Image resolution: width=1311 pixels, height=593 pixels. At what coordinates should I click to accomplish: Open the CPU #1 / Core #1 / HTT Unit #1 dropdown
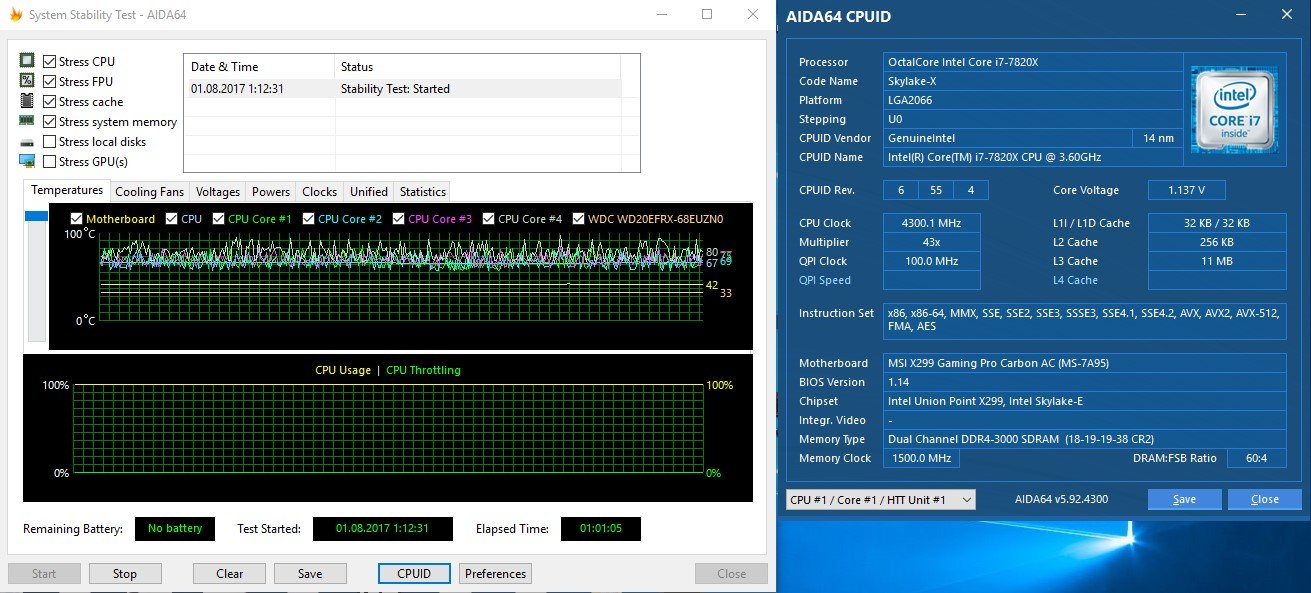click(881, 499)
